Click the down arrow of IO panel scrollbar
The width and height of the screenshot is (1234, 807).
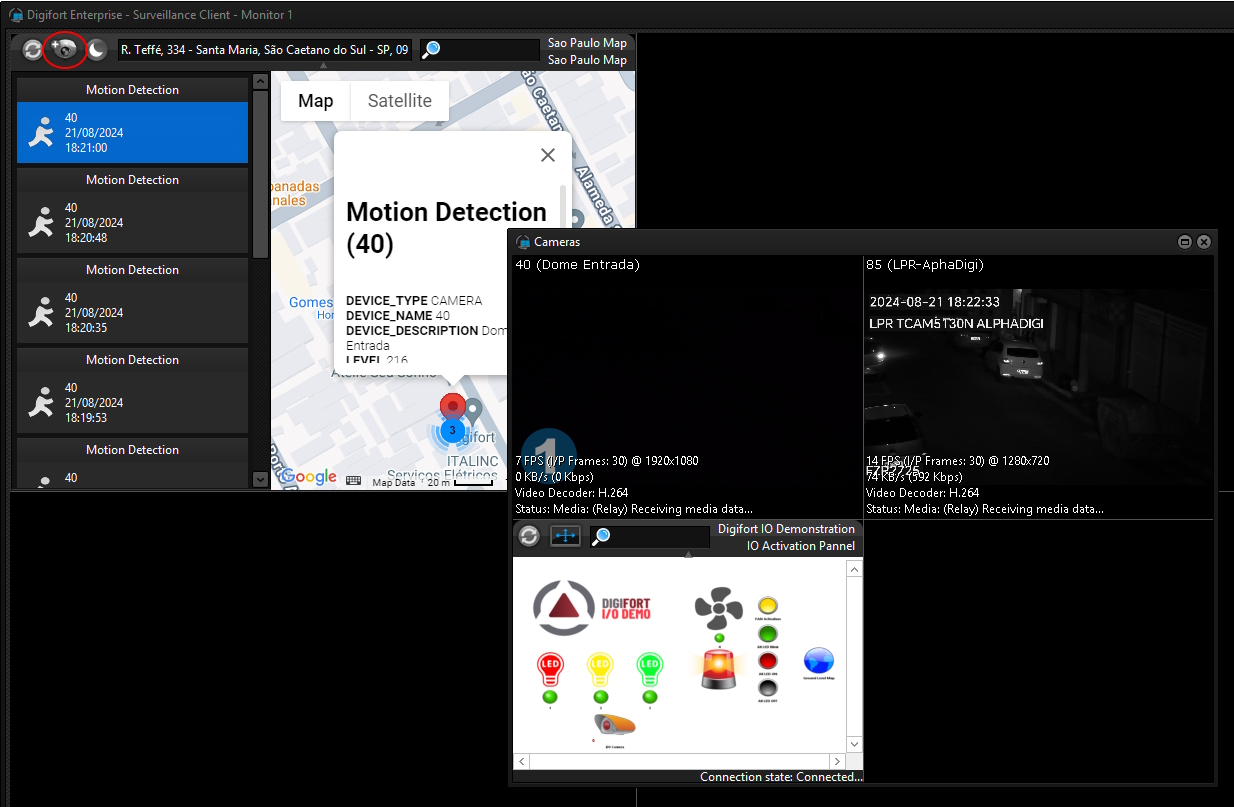click(x=854, y=745)
